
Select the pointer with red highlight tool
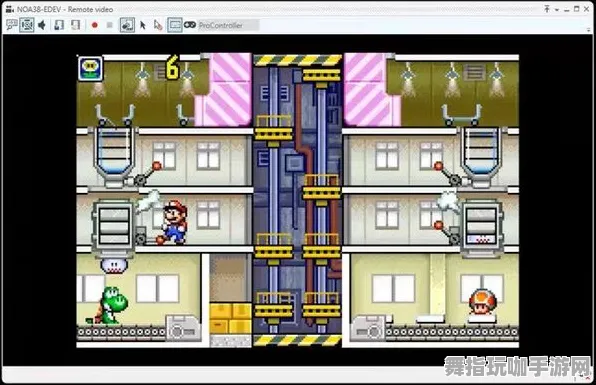click(x=158, y=25)
